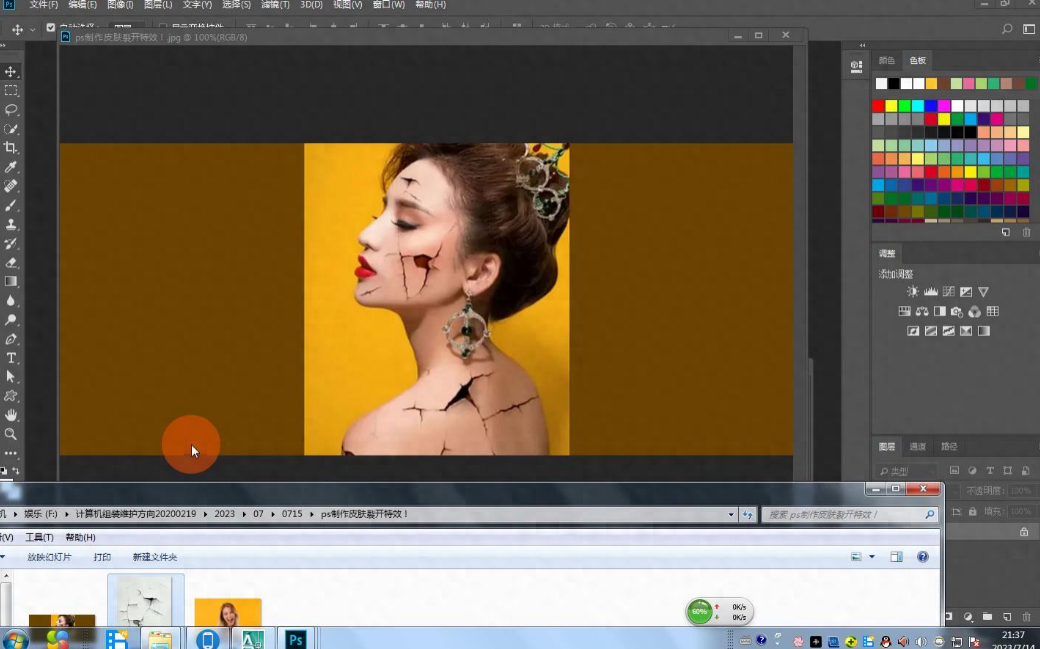
Task: Collapse the right panels with the double arrow
Action: coord(862,45)
